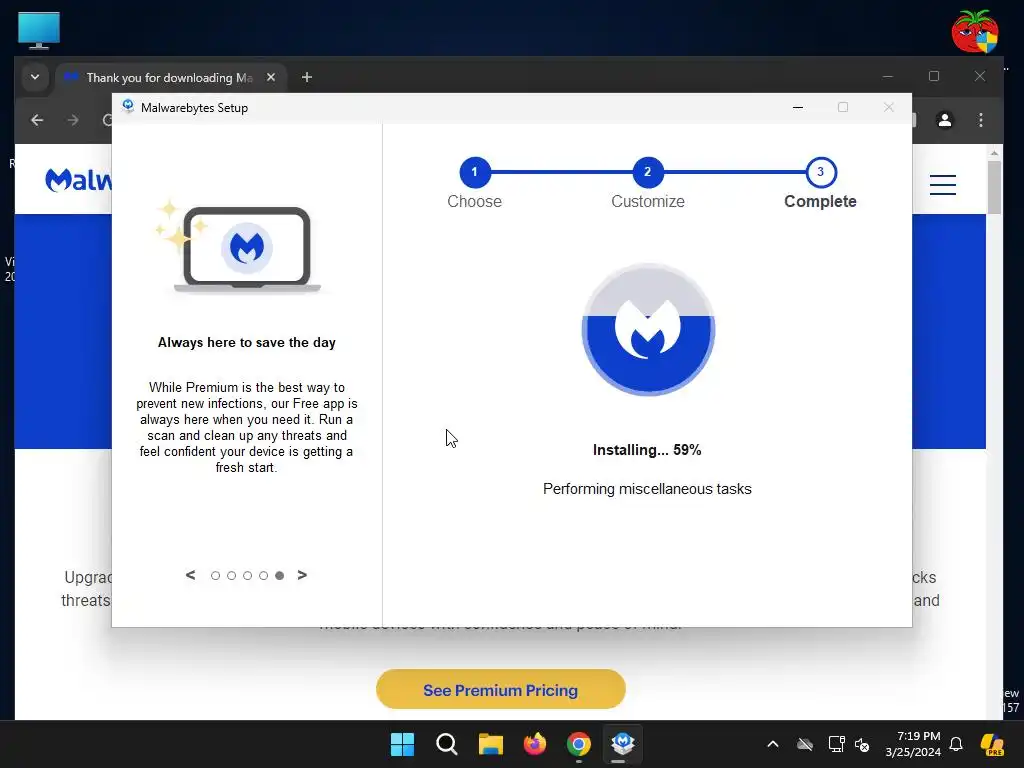Screen dimensions: 1024x768
Task: Click the Malwarebytes website logo
Action: point(78,180)
